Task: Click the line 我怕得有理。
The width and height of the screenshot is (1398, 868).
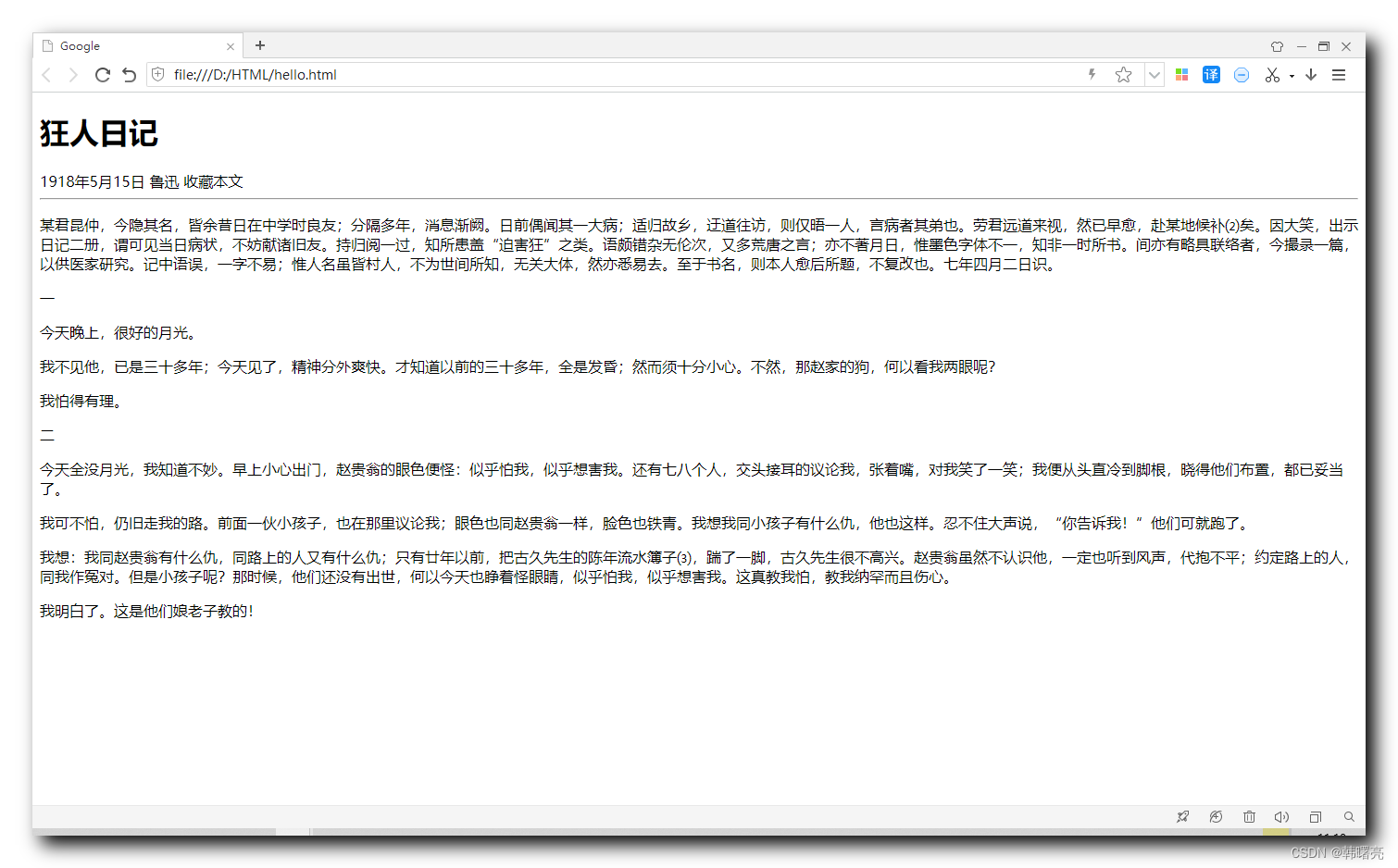Action: pos(82,402)
